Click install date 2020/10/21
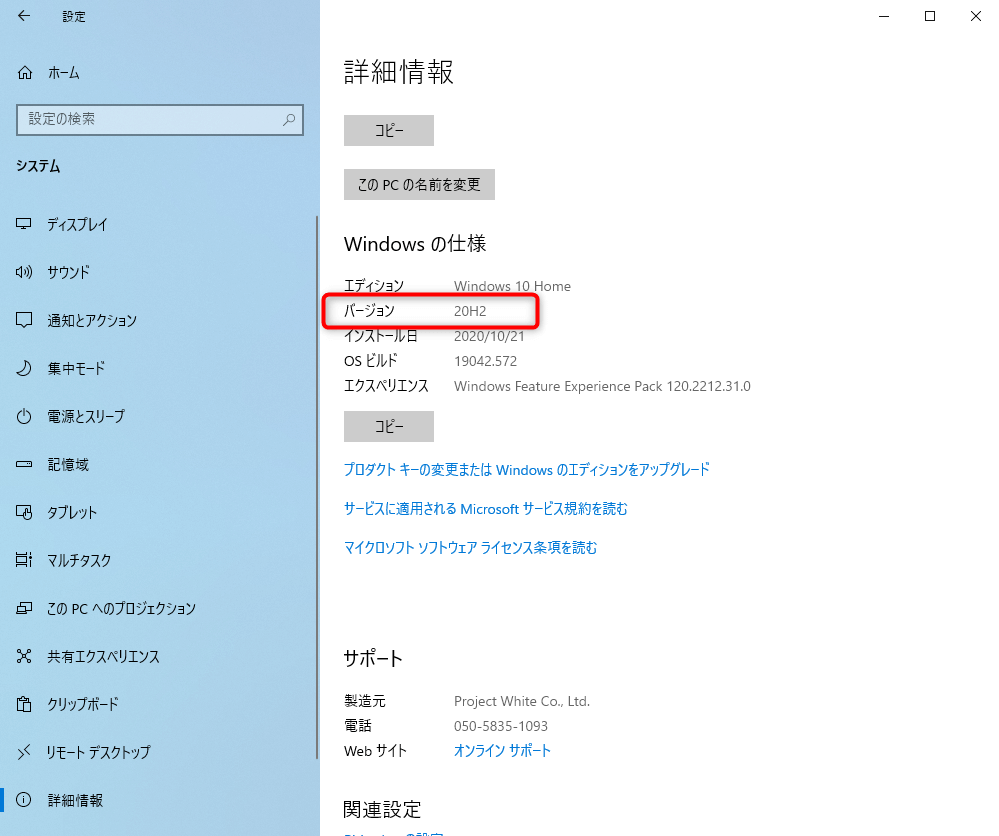The image size is (999, 836). click(489, 336)
